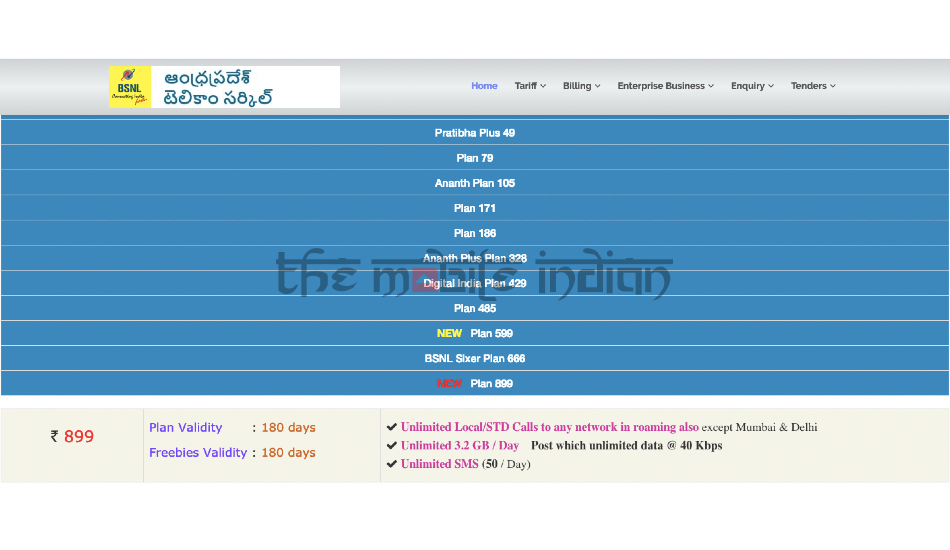The width and height of the screenshot is (950, 550).
Task: Choose the Plan 485 row
Action: [x=475, y=308]
